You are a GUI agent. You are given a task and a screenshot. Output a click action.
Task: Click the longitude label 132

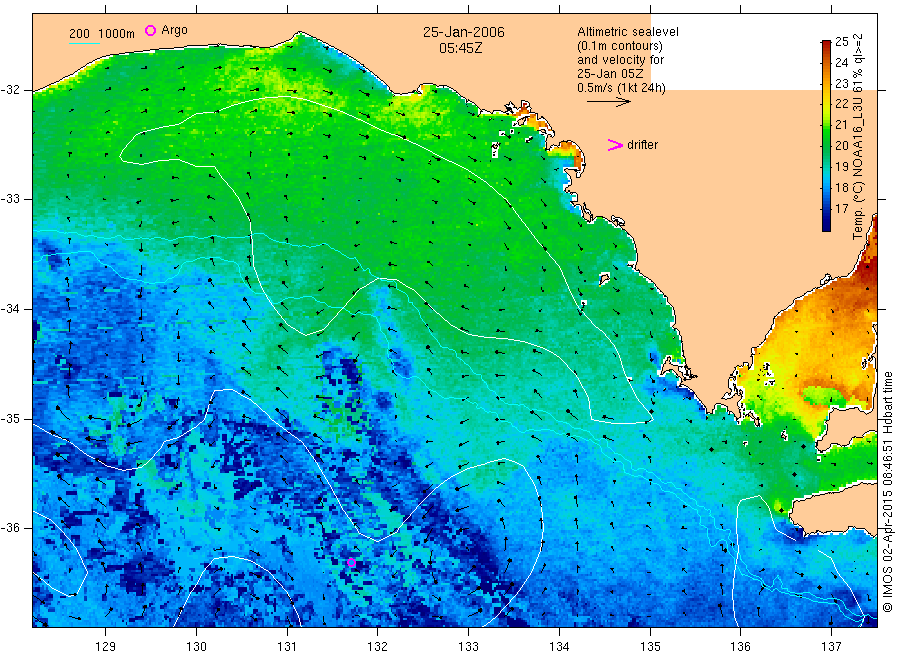pyautogui.click(x=378, y=646)
